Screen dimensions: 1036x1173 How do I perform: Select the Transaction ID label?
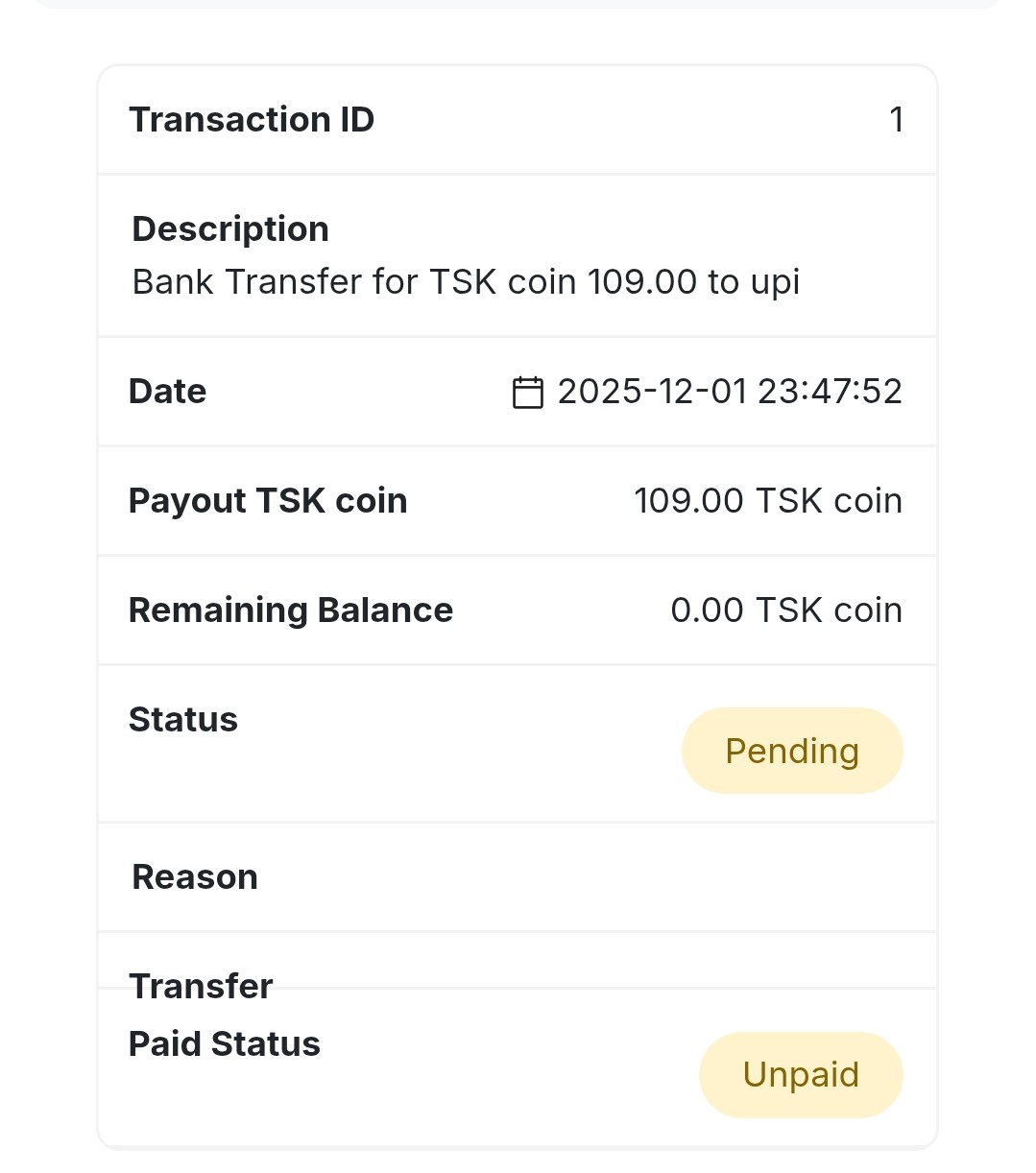(x=252, y=120)
